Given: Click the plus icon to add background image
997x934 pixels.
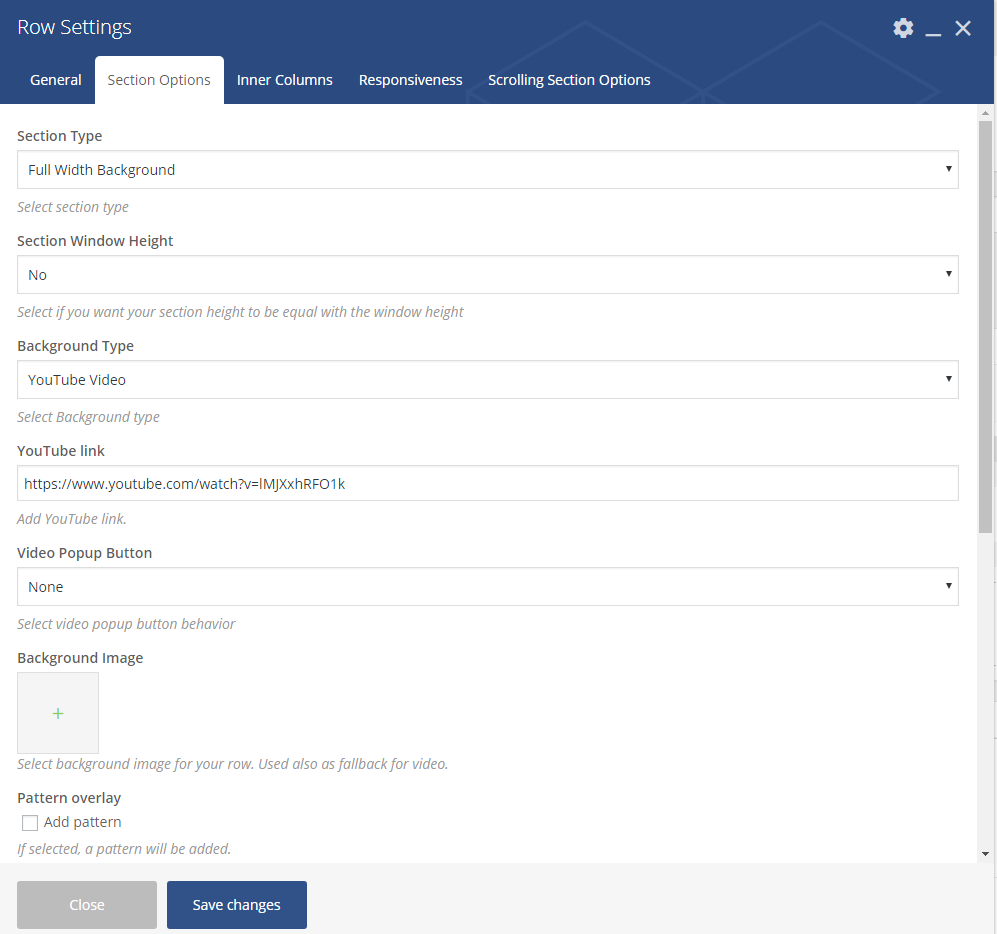Looking at the screenshot, I should pos(58,713).
